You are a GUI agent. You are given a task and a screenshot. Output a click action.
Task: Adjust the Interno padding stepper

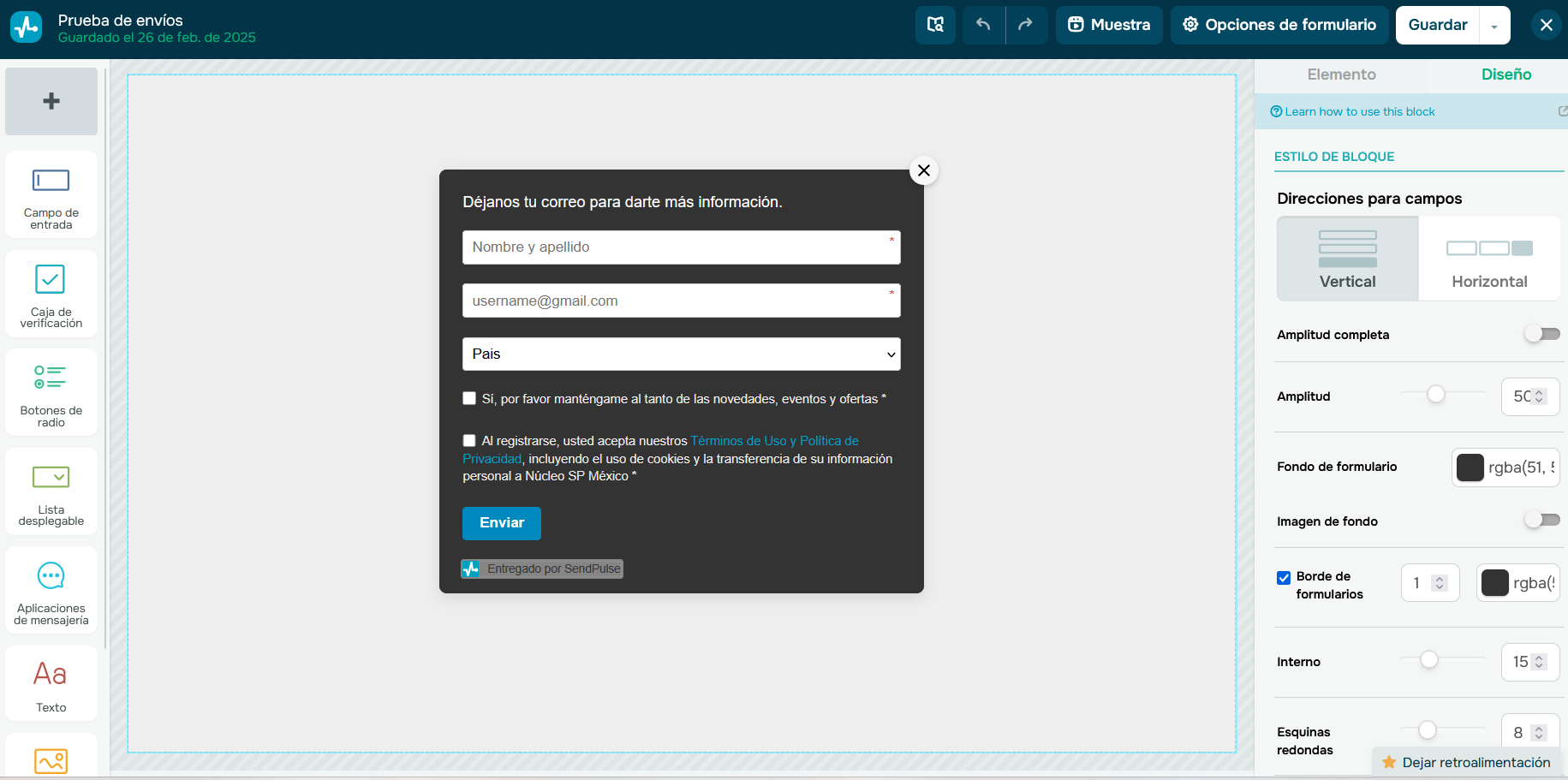[1539, 662]
